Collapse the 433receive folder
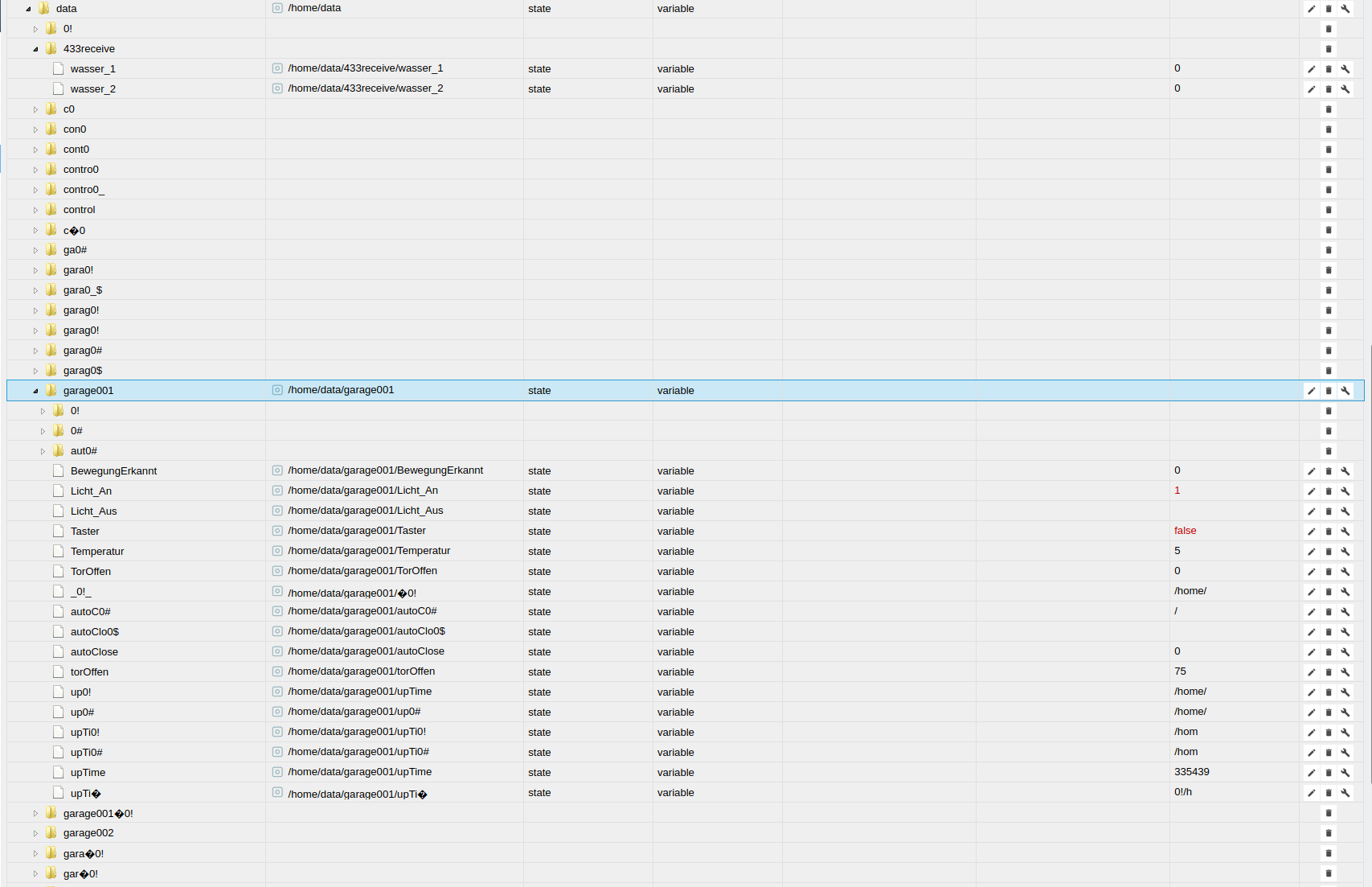This screenshot has width=1372, height=887. pos(35,49)
